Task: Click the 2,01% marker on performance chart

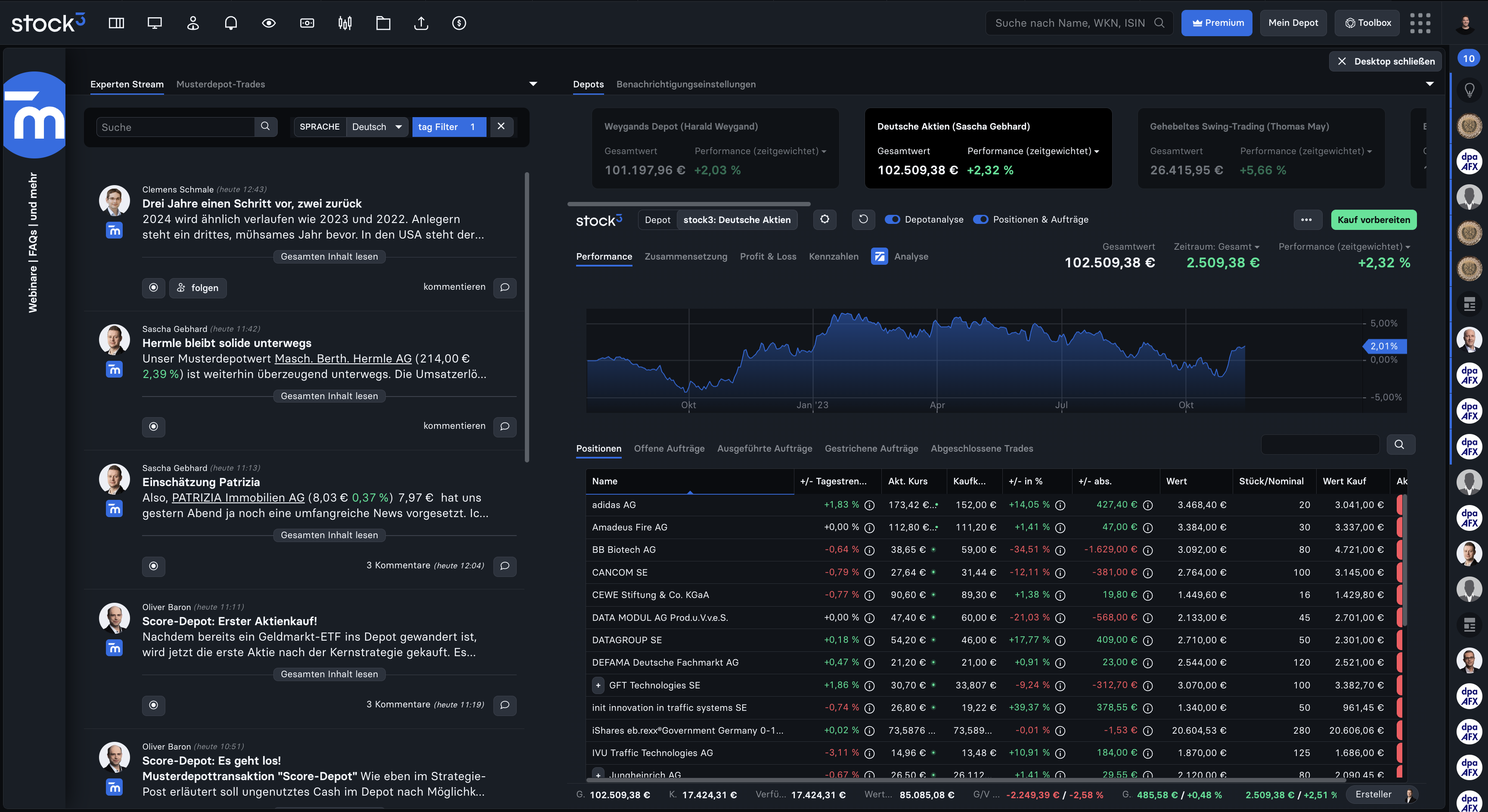Action: [1384, 346]
